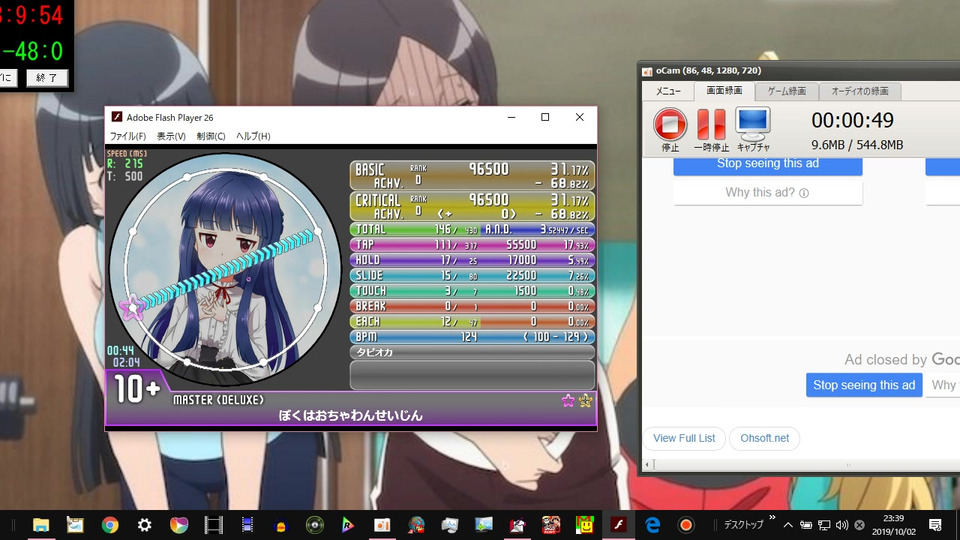Open the メニュー tab in oCam

coord(668,91)
